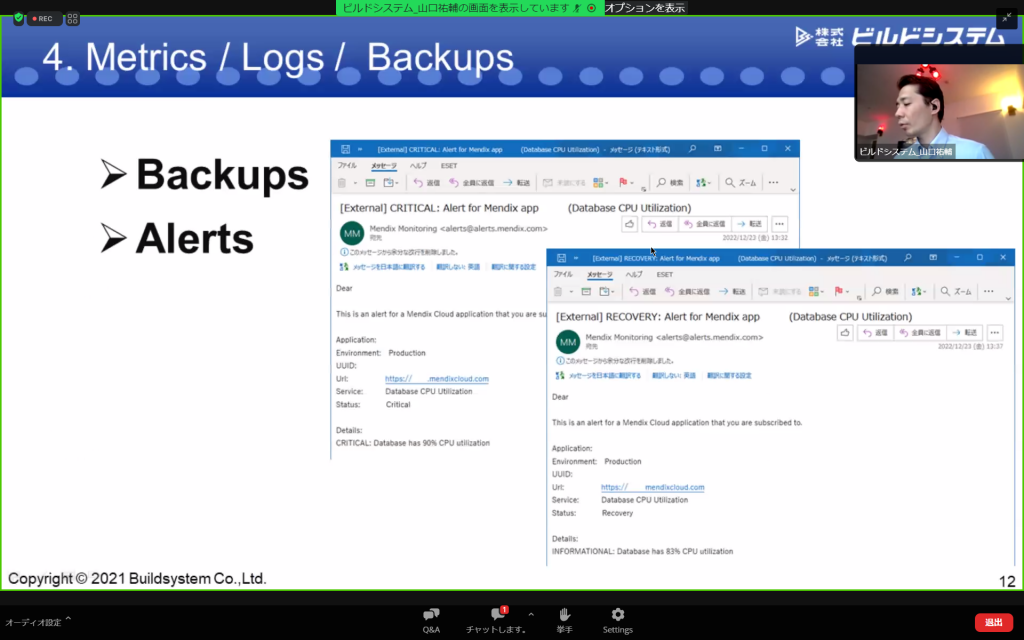This screenshot has height=640, width=1024.
Task: Select the speaker video thumbnail
Action: pos(938,112)
